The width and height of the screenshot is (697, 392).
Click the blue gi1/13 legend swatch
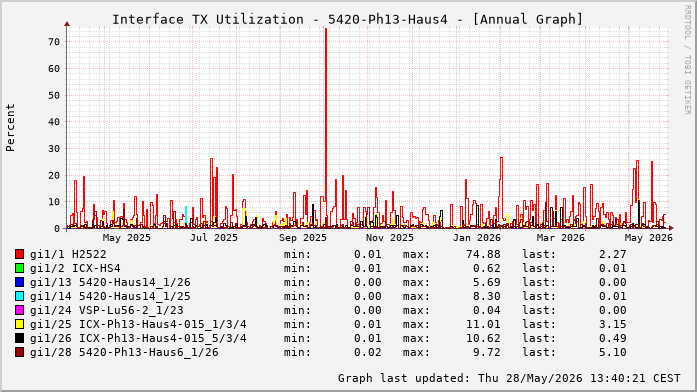(19, 282)
